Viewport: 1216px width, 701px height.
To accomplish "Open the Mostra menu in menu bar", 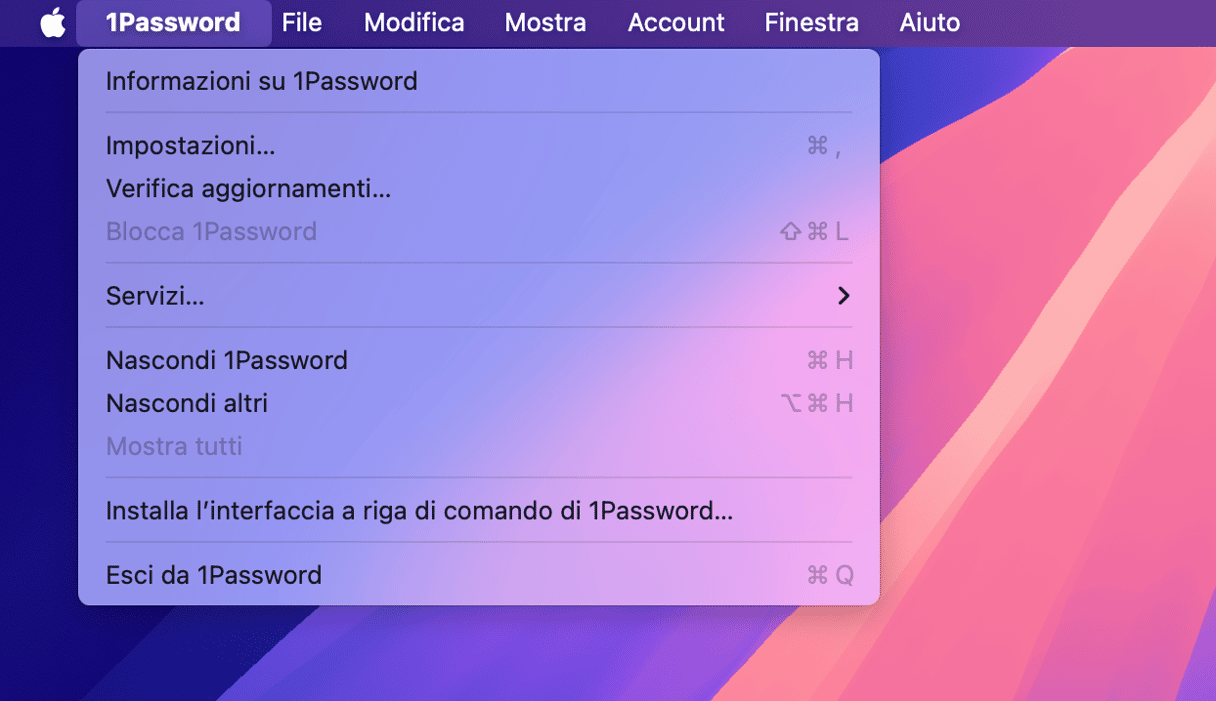I will pyautogui.click(x=545, y=22).
